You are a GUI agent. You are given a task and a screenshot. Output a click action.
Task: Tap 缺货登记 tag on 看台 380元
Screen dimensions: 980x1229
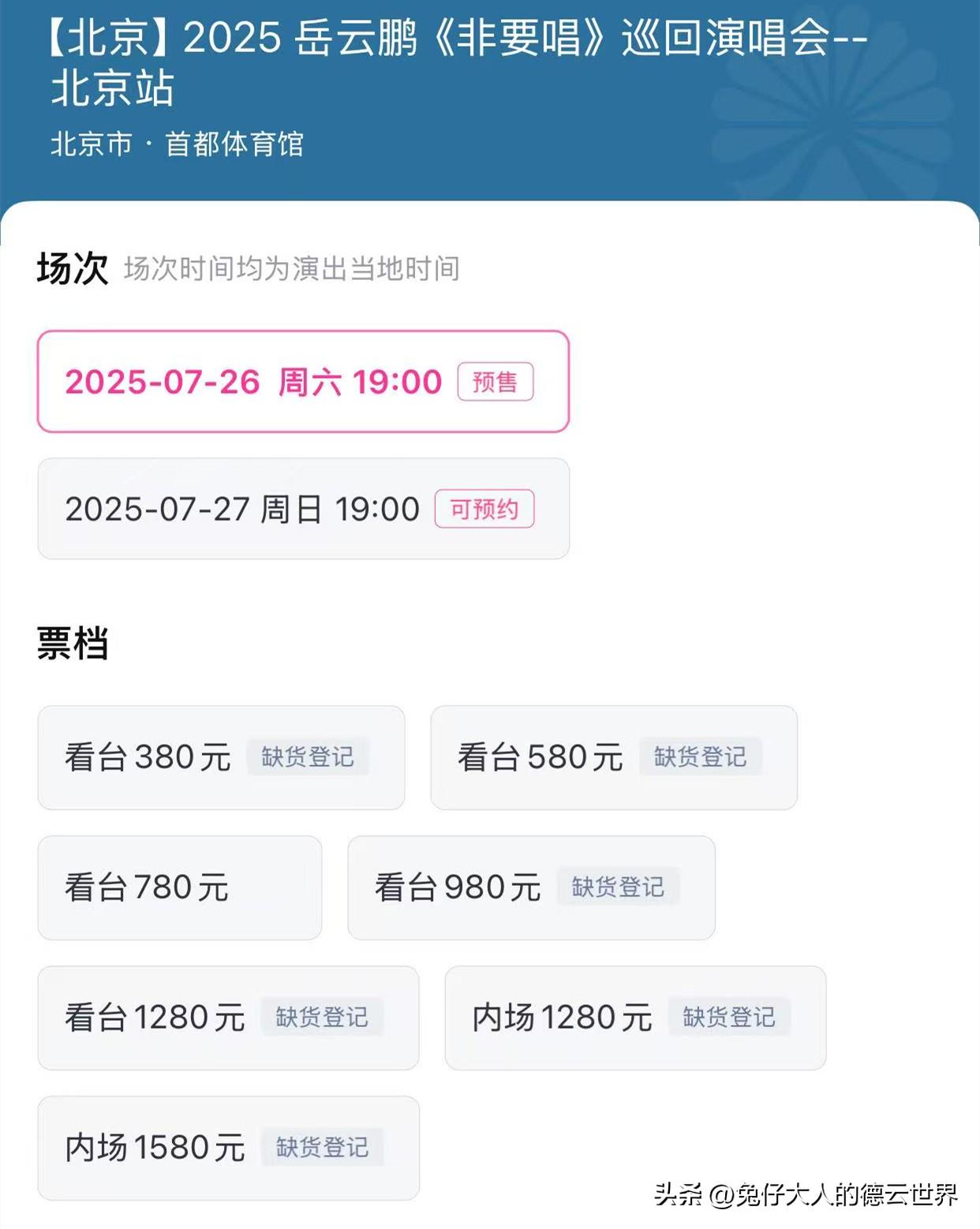(x=308, y=757)
